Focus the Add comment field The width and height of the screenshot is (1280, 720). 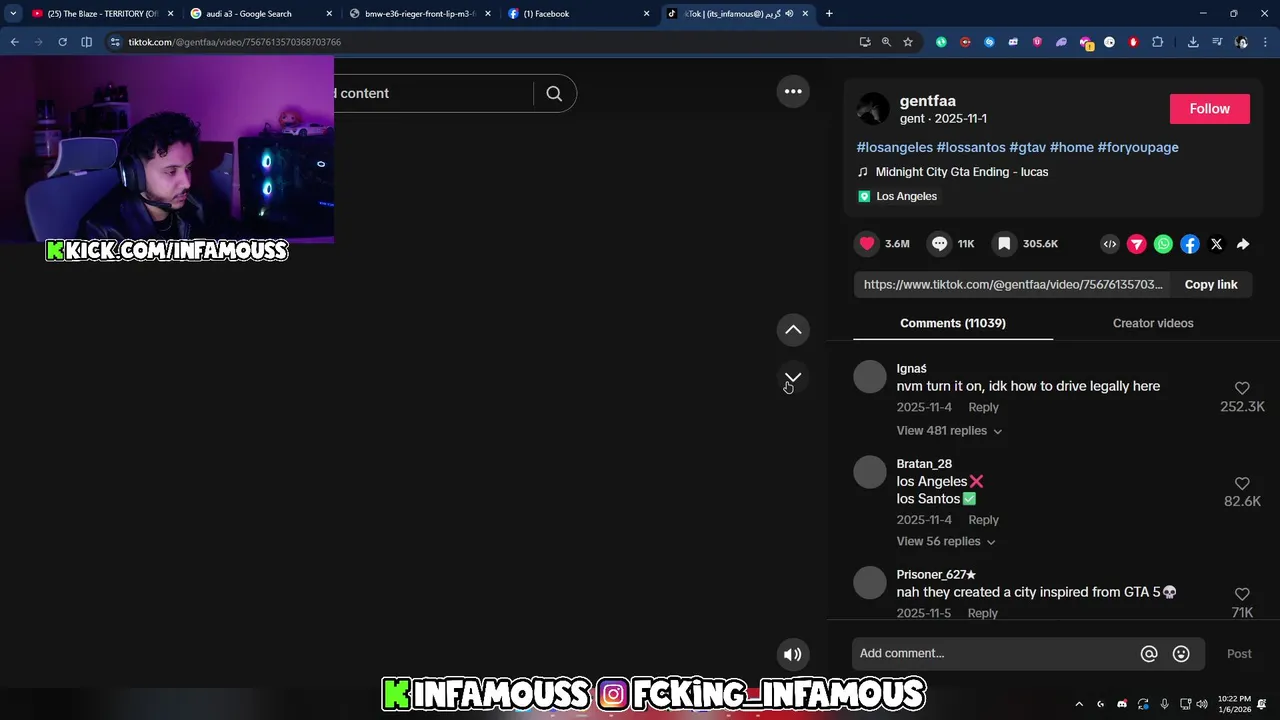pyautogui.click(x=995, y=653)
